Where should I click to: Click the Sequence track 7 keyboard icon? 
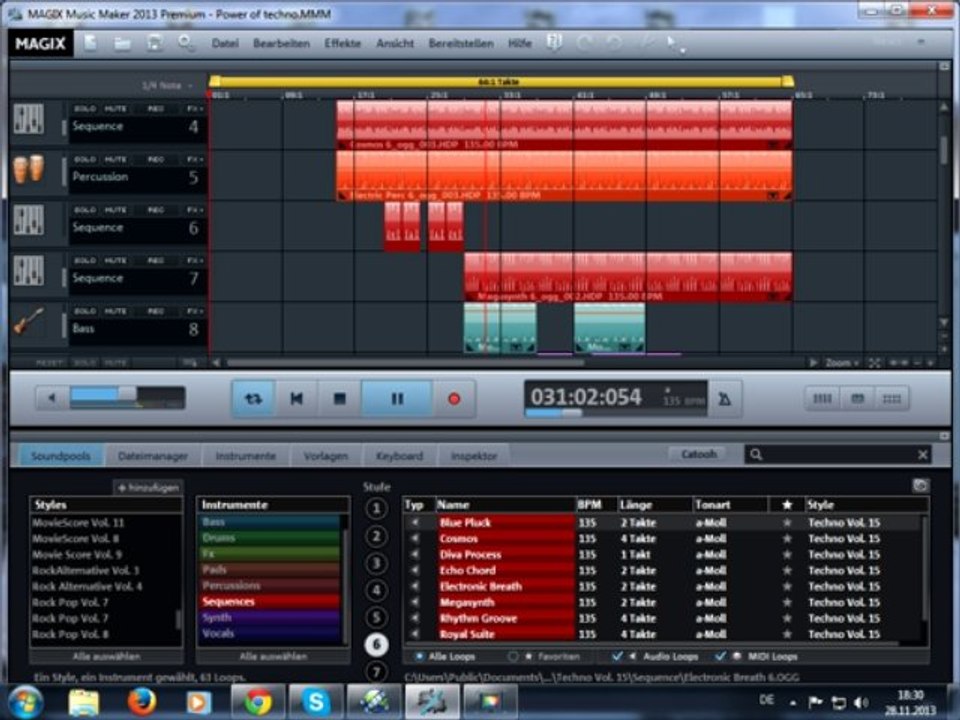pyautogui.click(x=29, y=271)
